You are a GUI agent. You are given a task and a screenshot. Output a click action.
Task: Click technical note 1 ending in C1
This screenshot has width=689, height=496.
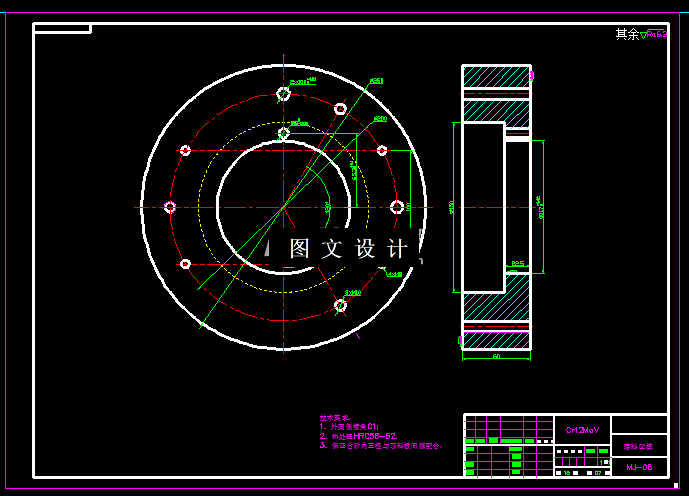point(349,427)
